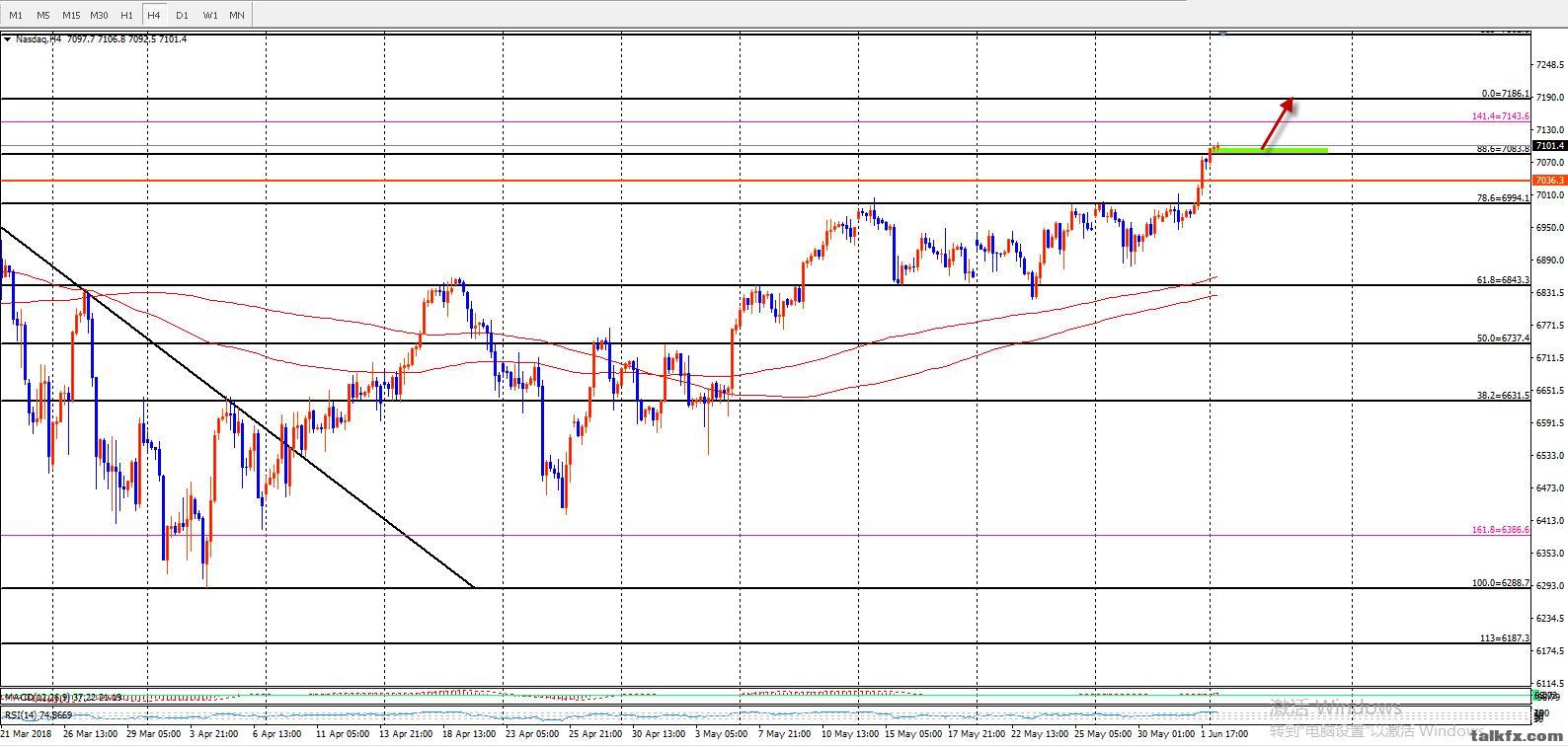Click the Fibonacci label 61.8=6843.3
Image resolution: width=1568 pixels, height=747 pixels.
[x=1503, y=280]
